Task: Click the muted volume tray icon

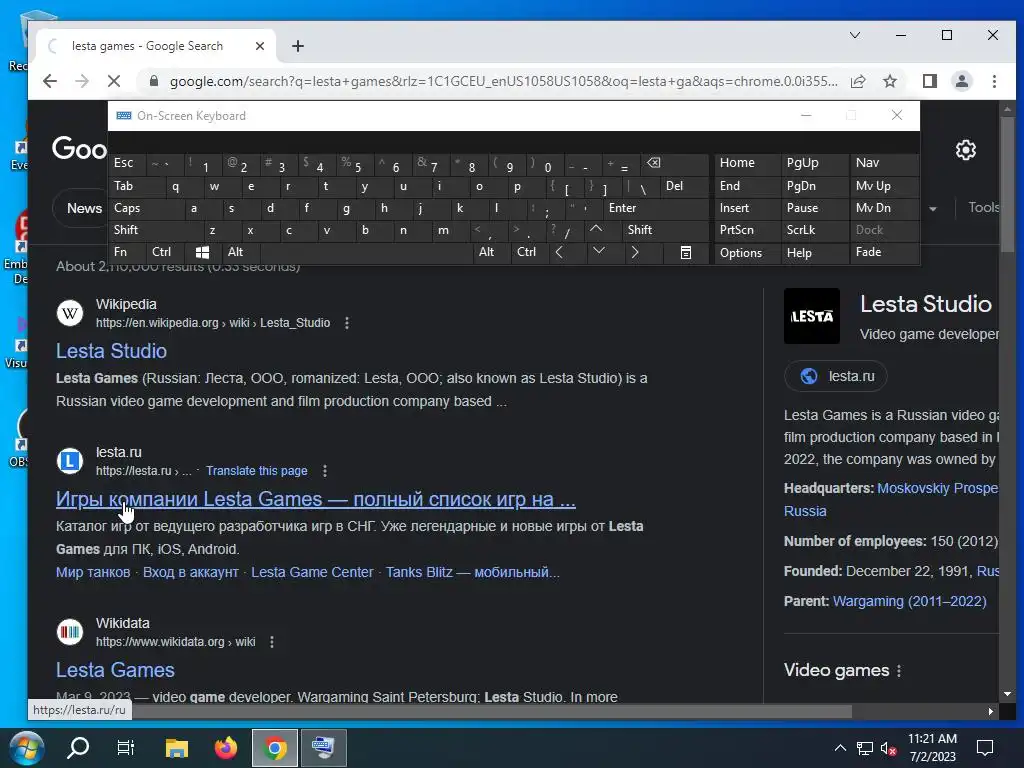Action: point(888,748)
